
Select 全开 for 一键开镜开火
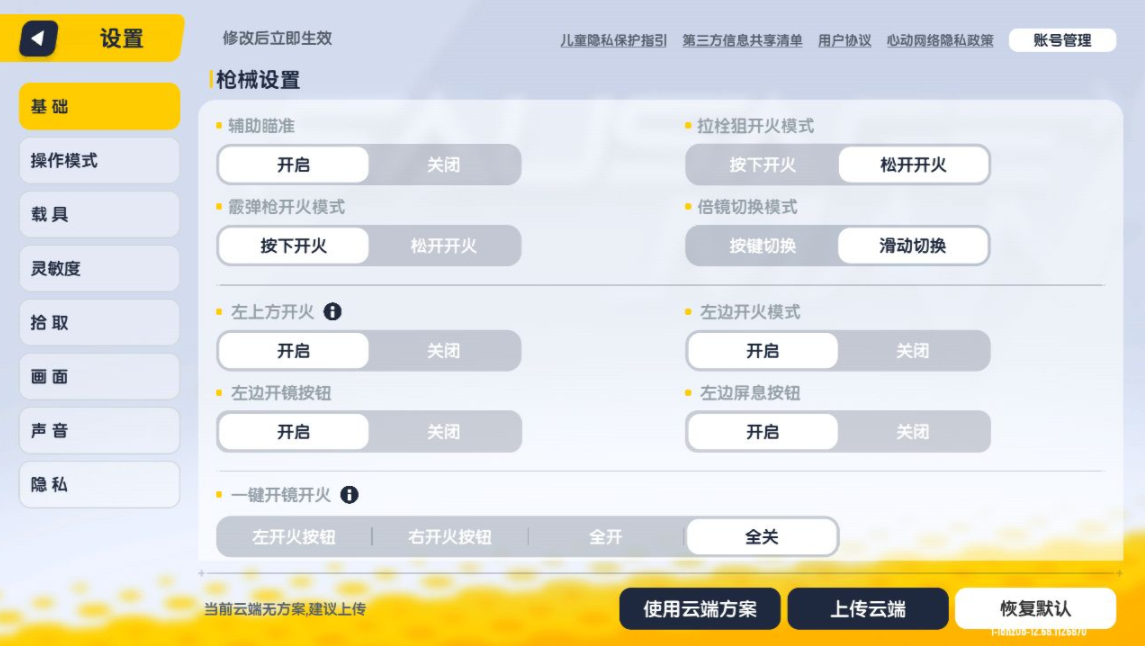coord(606,537)
